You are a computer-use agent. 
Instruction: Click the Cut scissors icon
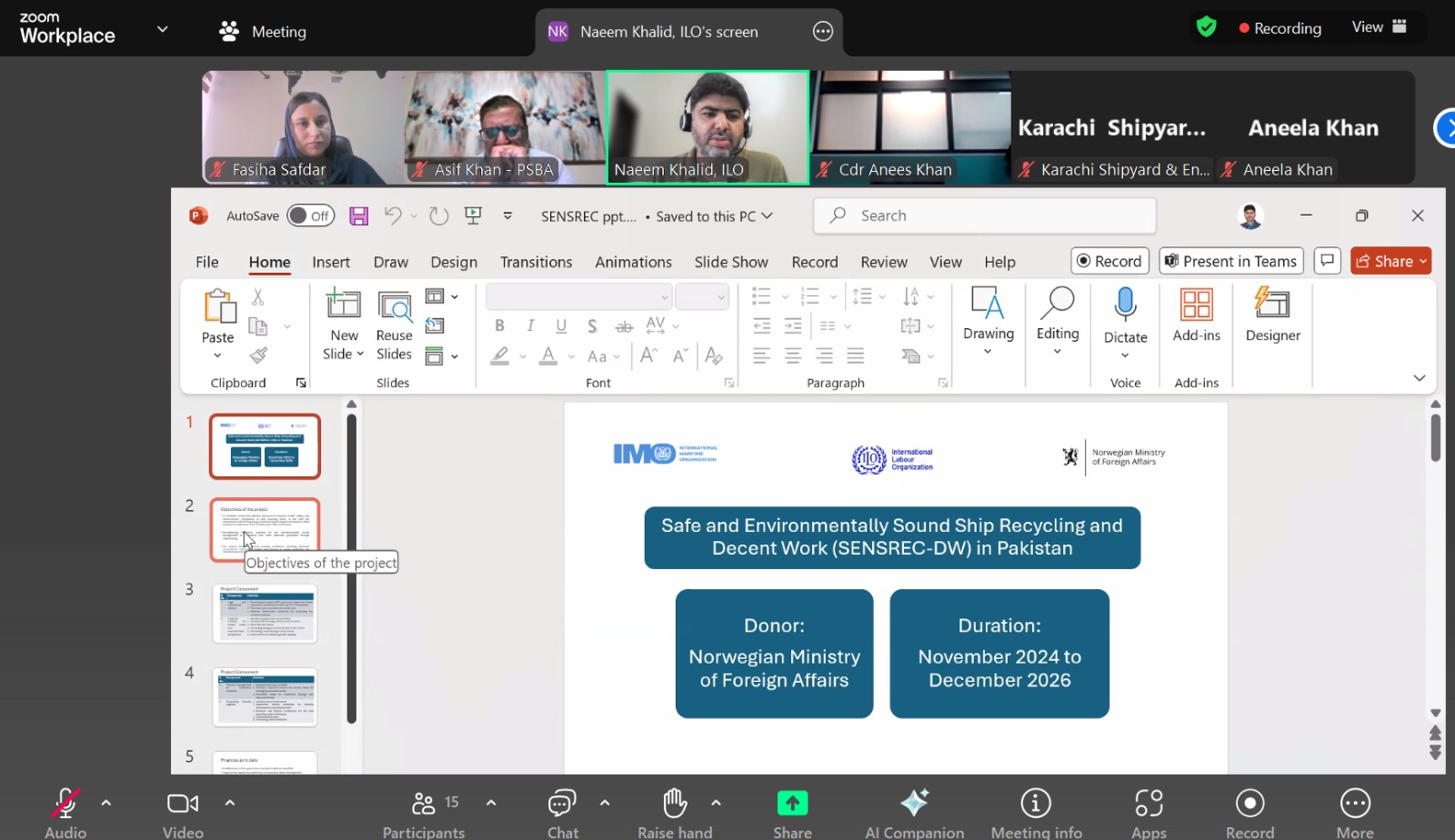coord(258,297)
